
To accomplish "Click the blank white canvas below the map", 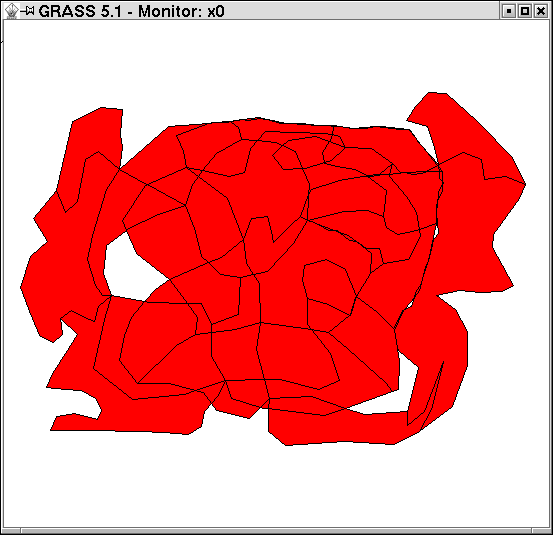I will click(x=275, y=487).
